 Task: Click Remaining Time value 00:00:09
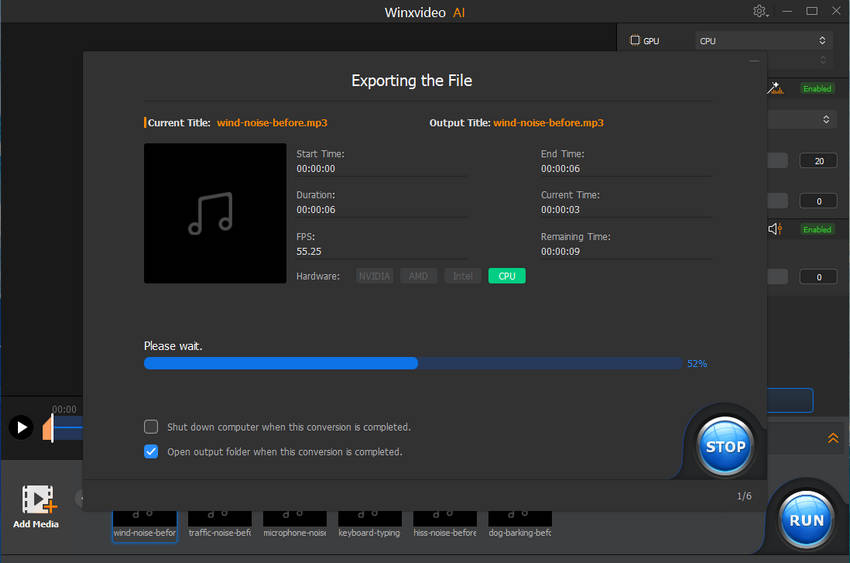(x=561, y=251)
